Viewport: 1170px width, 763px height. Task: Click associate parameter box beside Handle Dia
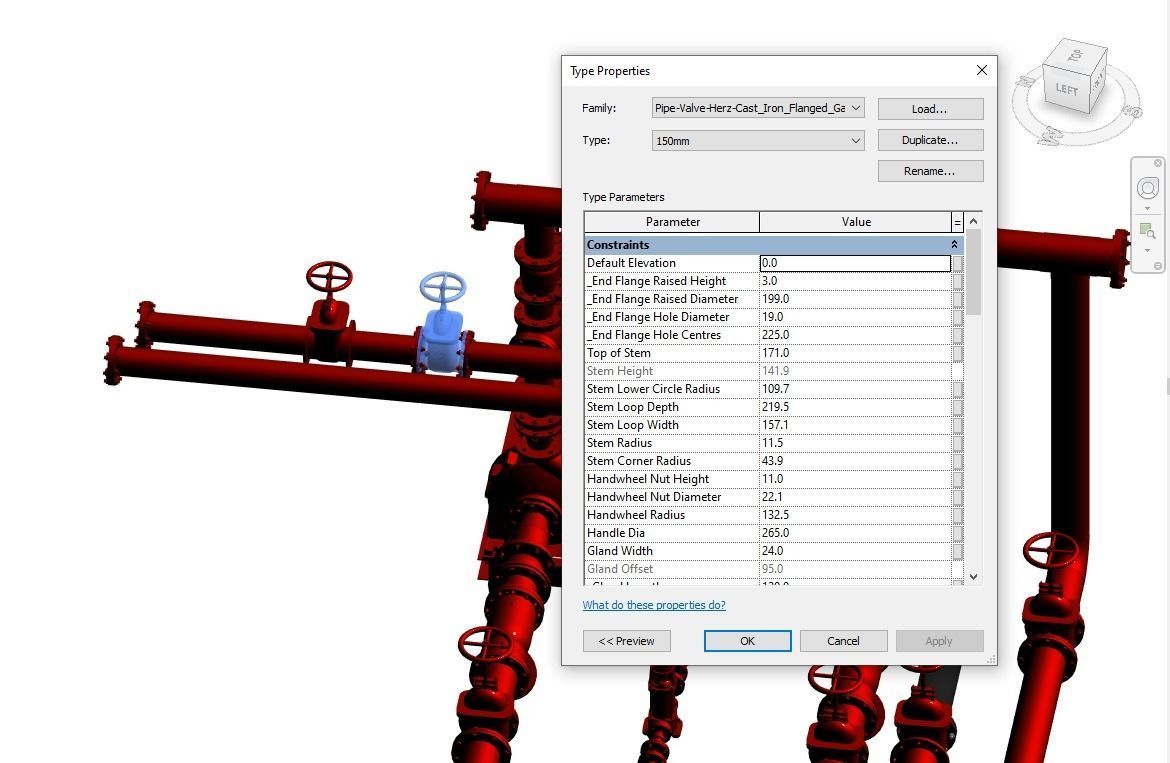click(957, 533)
